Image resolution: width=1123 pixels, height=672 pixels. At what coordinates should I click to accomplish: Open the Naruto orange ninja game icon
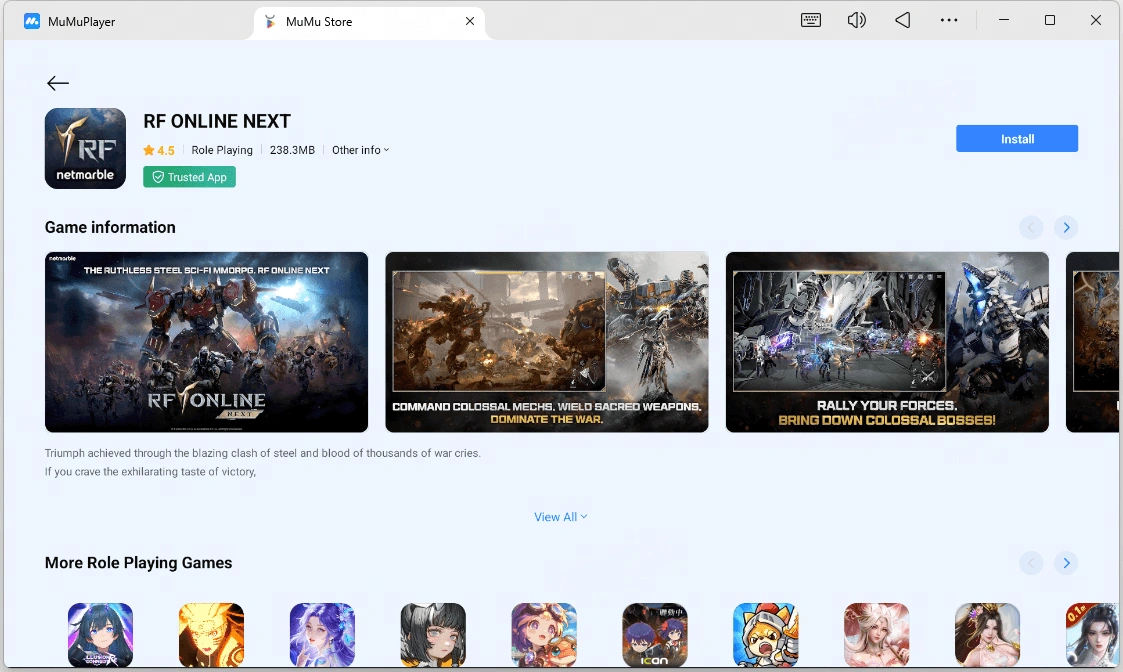[211, 635]
